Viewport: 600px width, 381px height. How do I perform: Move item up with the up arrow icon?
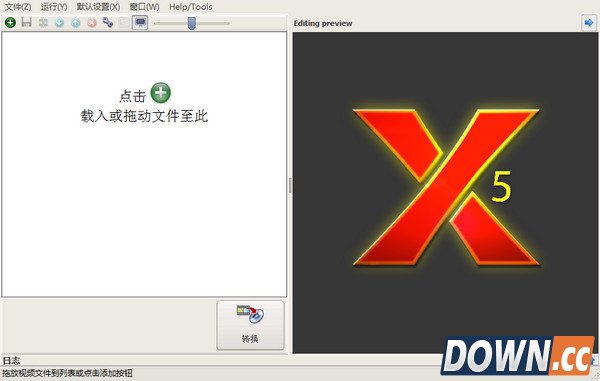(76, 23)
